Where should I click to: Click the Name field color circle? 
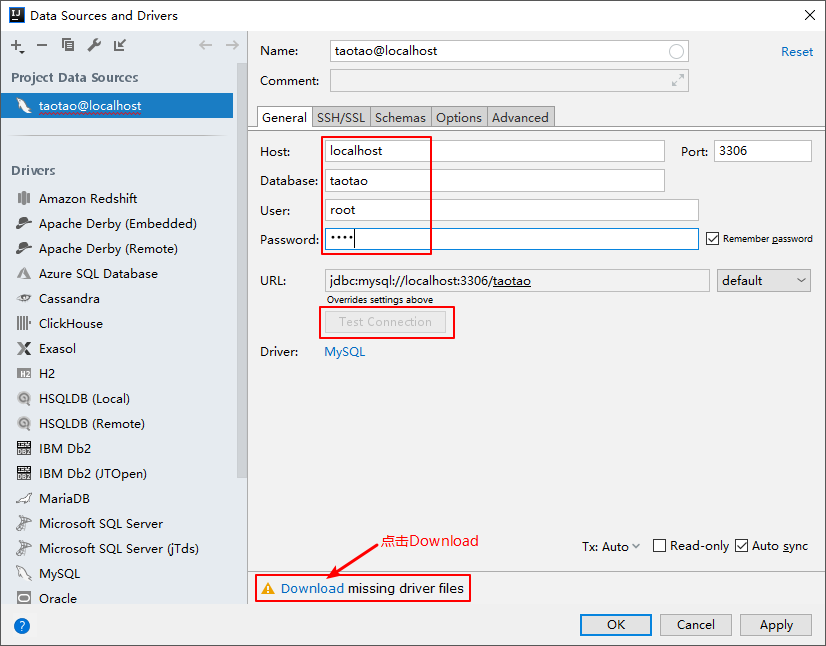tap(676, 51)
